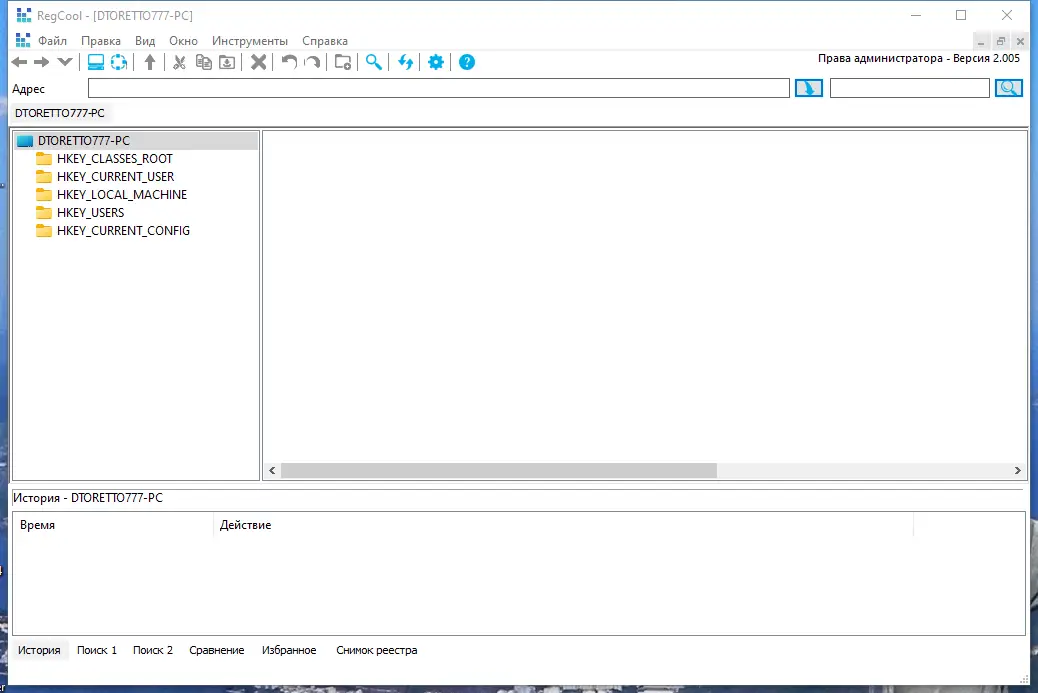Screen dimensions: 1038x693
Task: Open help with question mark icon
Action: coord(467,62)
